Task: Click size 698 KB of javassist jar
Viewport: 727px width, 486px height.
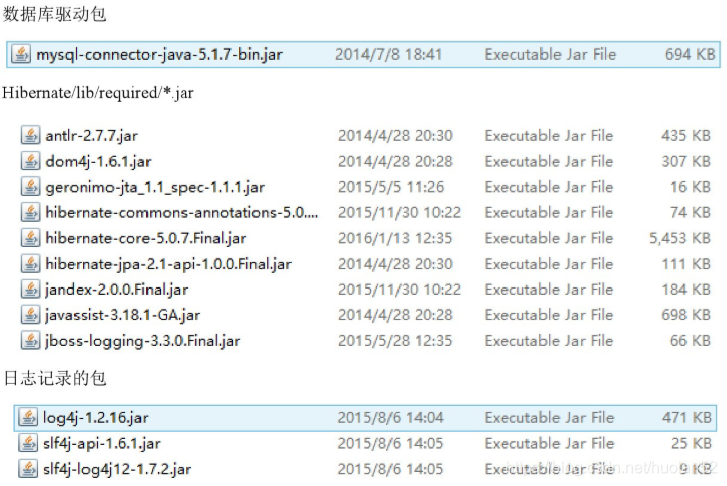Action: (x=686, y=315)
